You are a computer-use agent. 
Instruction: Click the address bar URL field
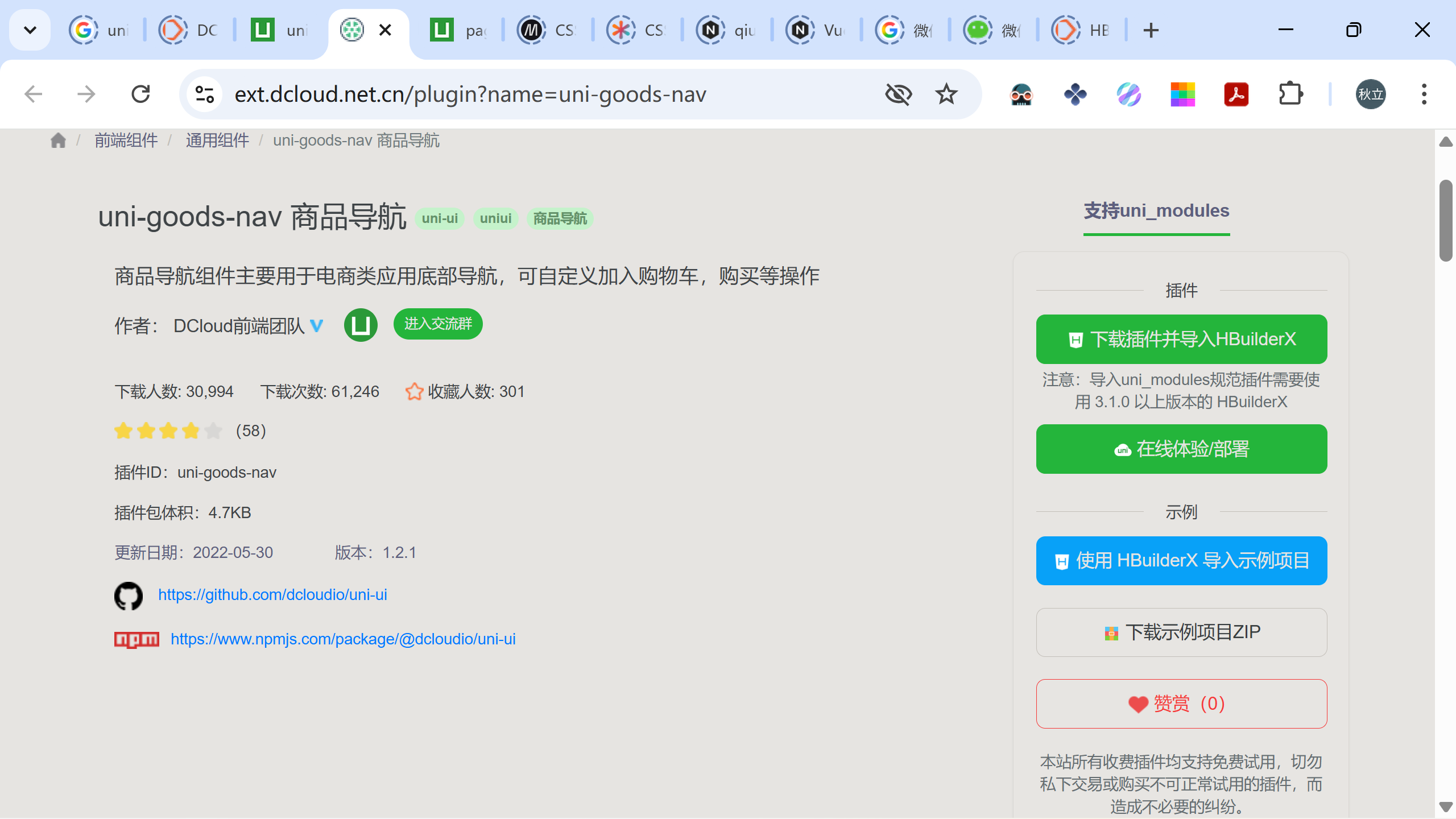470,94
